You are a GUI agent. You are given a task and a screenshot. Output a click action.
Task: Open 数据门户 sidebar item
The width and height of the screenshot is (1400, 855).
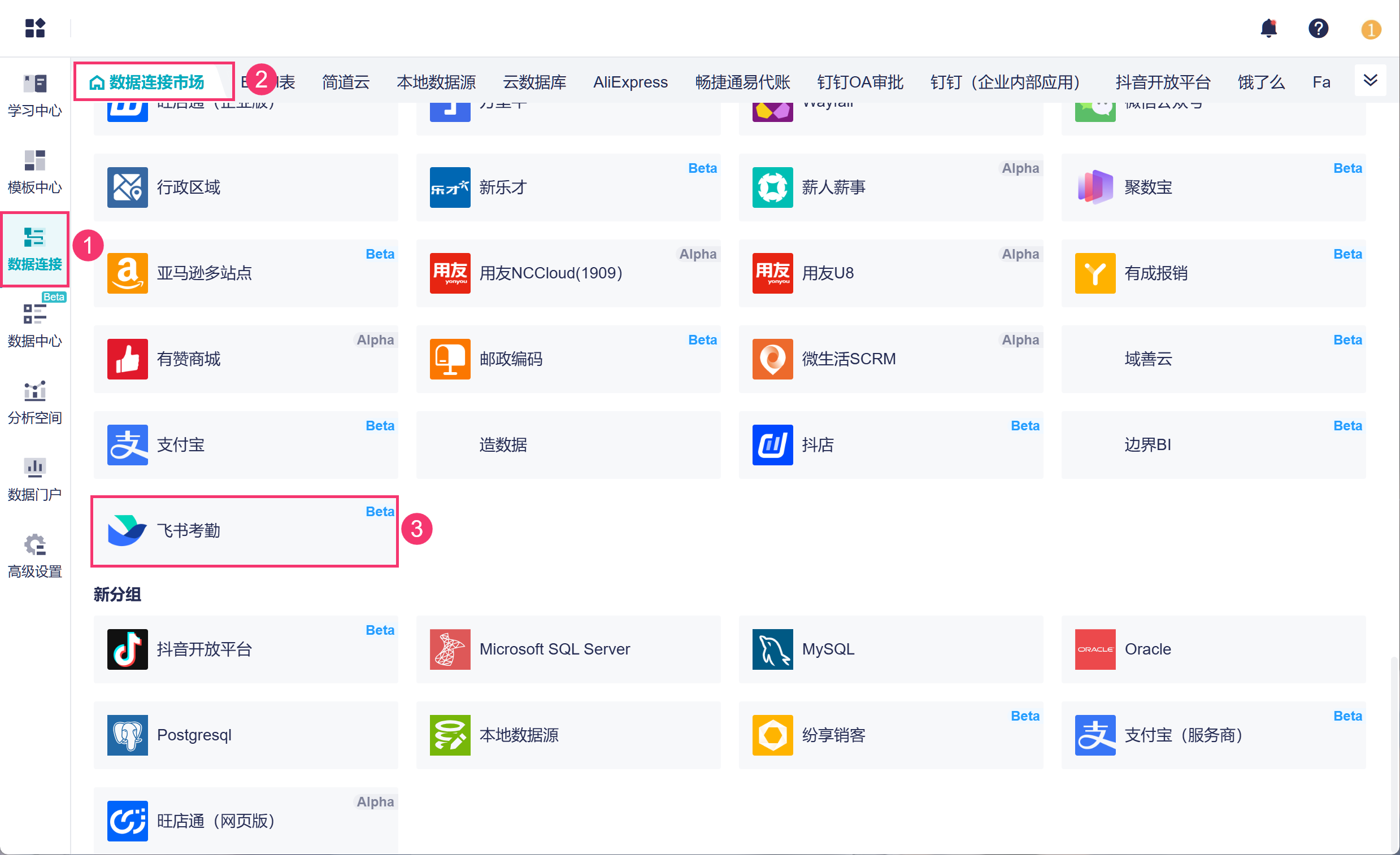click(34, 479)
